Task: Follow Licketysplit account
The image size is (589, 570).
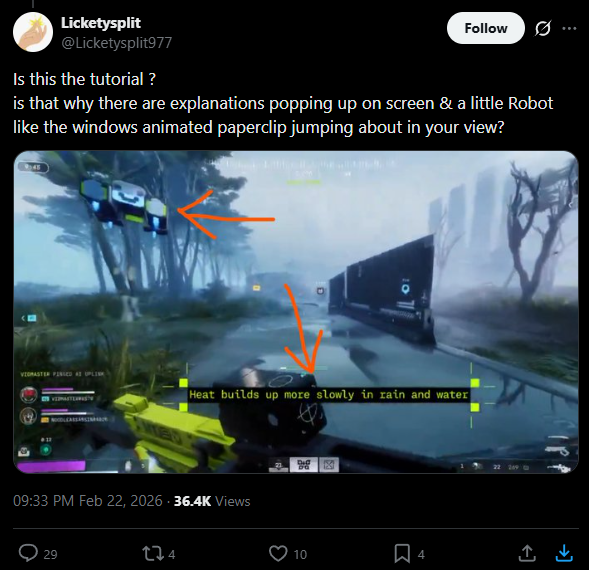Action: (x=486, y=28)
